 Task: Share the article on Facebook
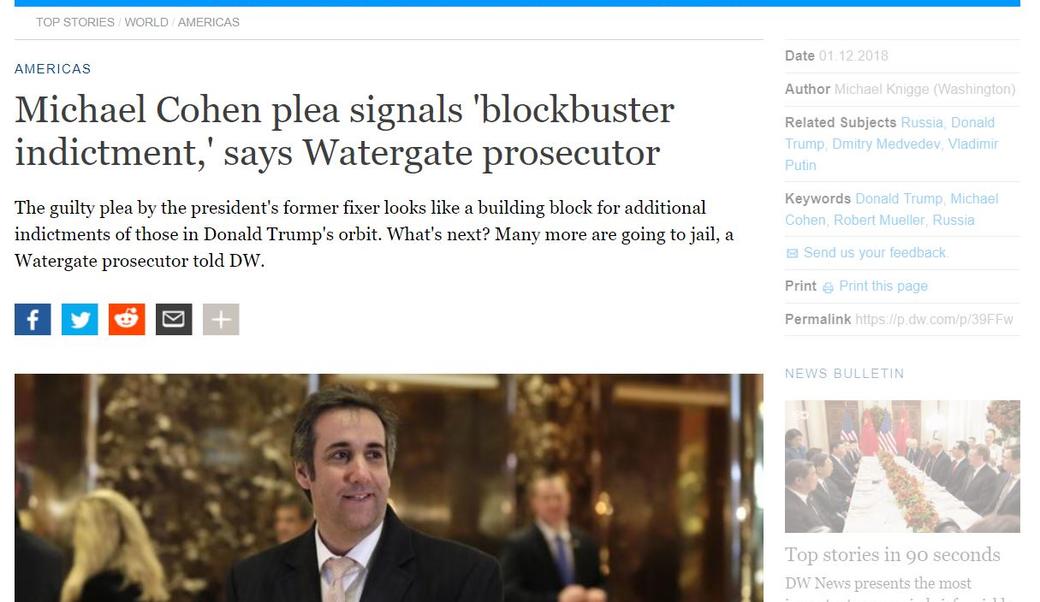tap(32, 320)
